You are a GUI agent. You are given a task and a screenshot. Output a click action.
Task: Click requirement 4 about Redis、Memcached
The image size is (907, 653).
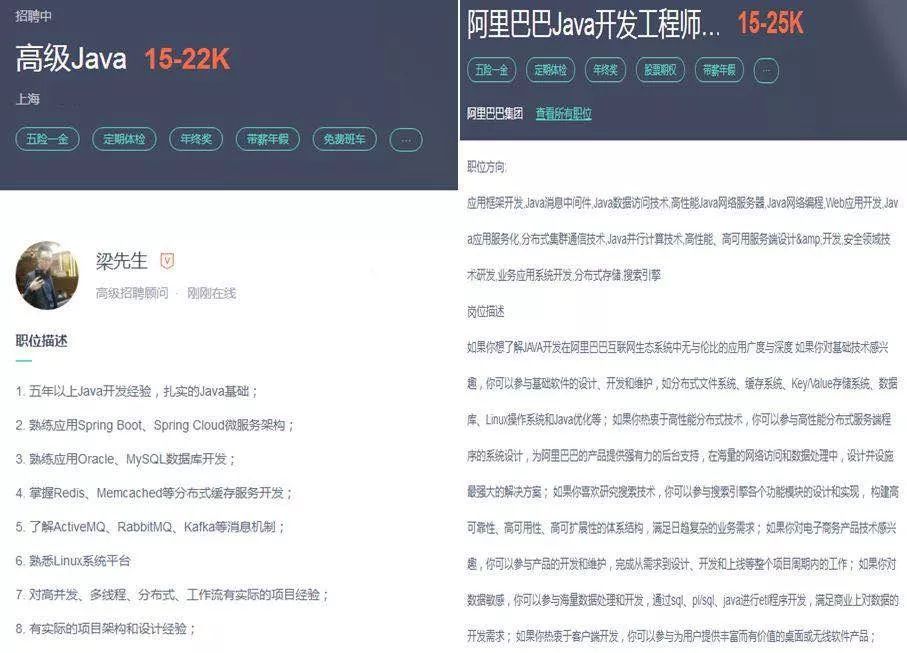point(154,493)
